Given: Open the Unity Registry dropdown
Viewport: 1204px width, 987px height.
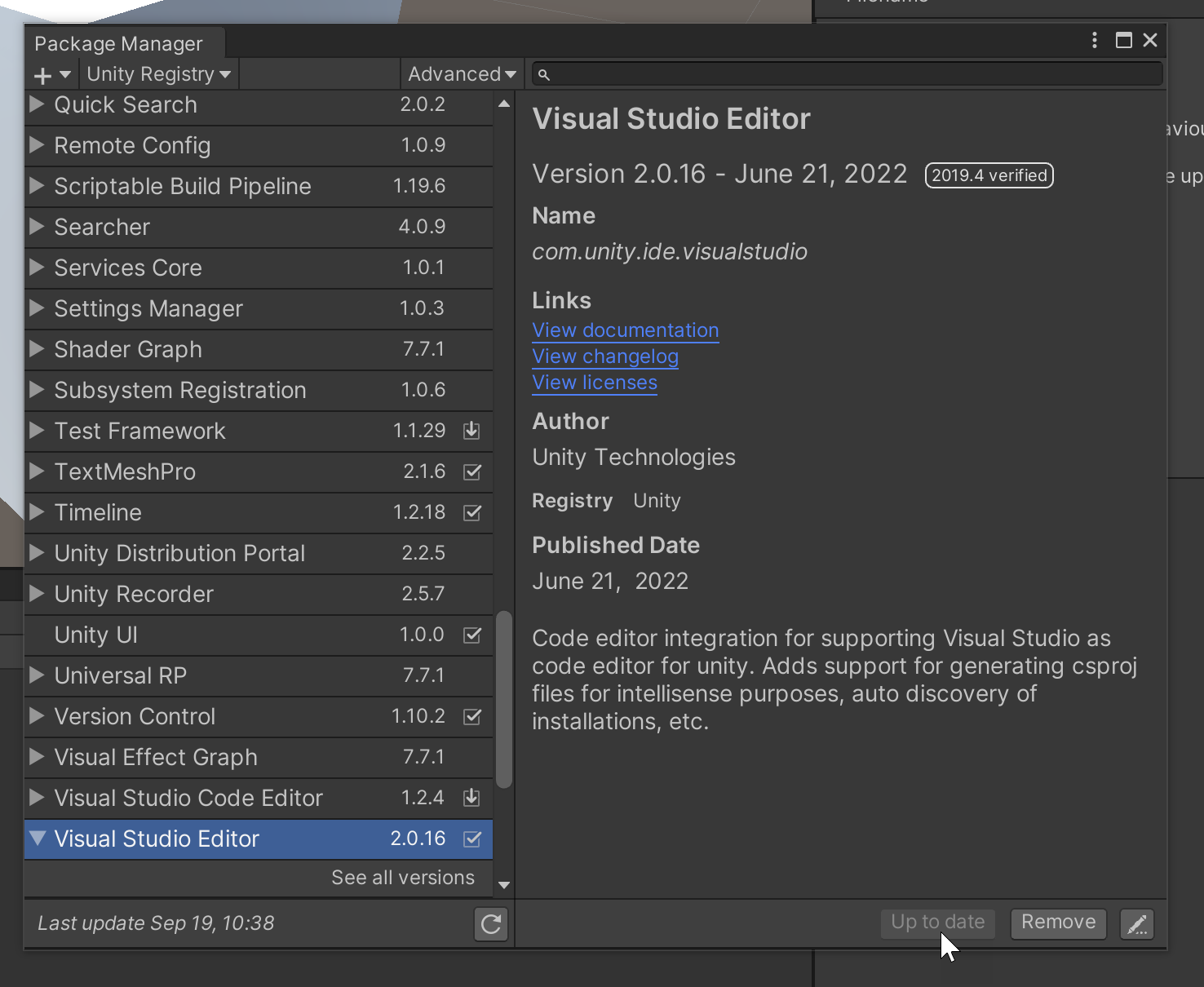Looking at the screenshot, I should coord(158,74).
